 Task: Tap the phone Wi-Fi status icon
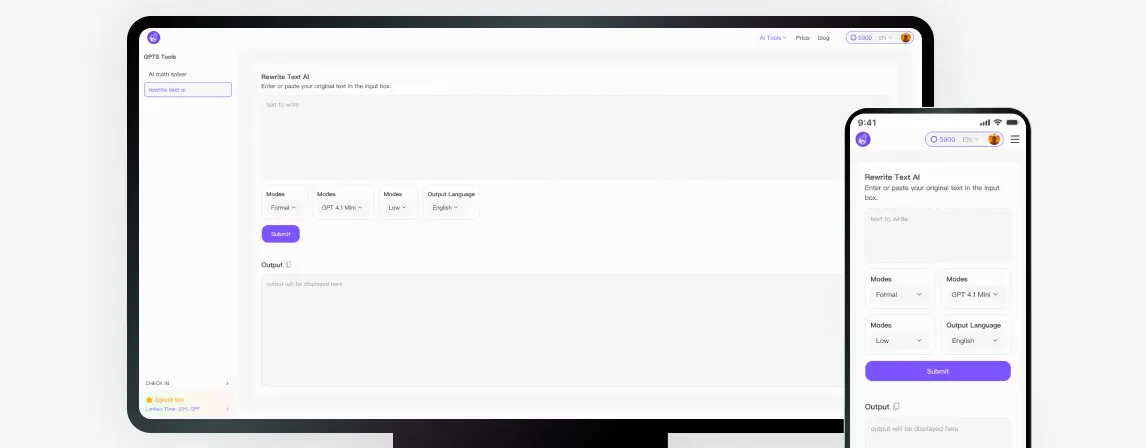pyautogui.click(x=998, y=122)
